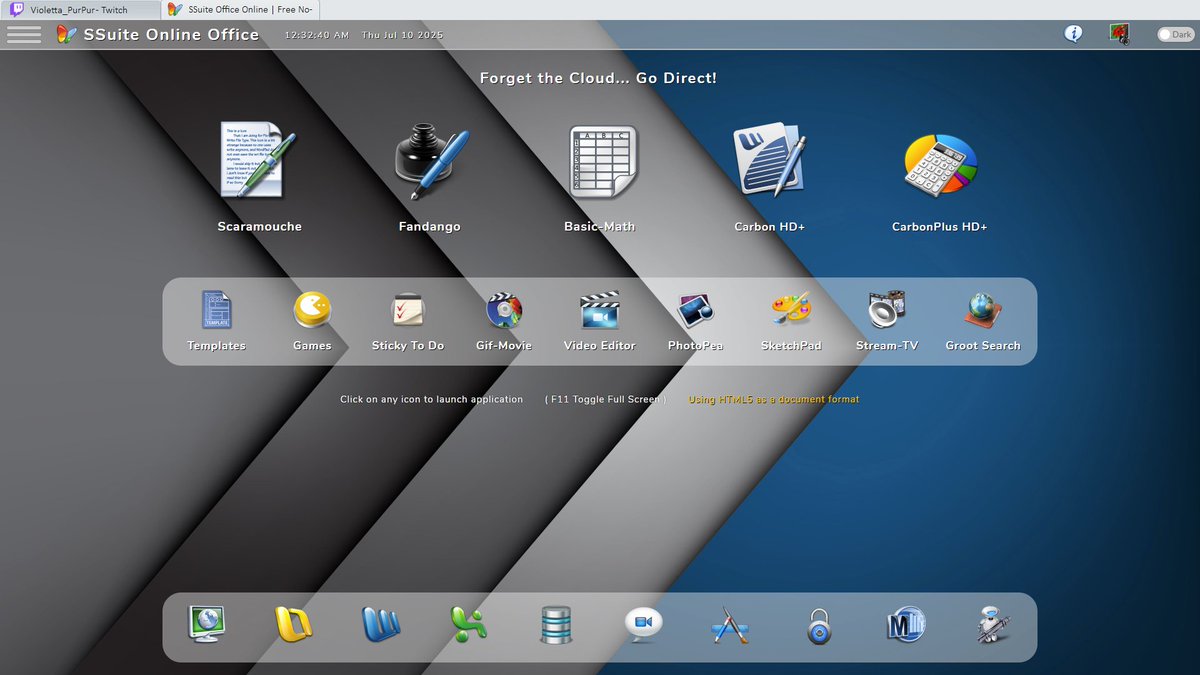Click the 'Forget the Cloud... Go Direct!' heading

click(x=598, y=77)
